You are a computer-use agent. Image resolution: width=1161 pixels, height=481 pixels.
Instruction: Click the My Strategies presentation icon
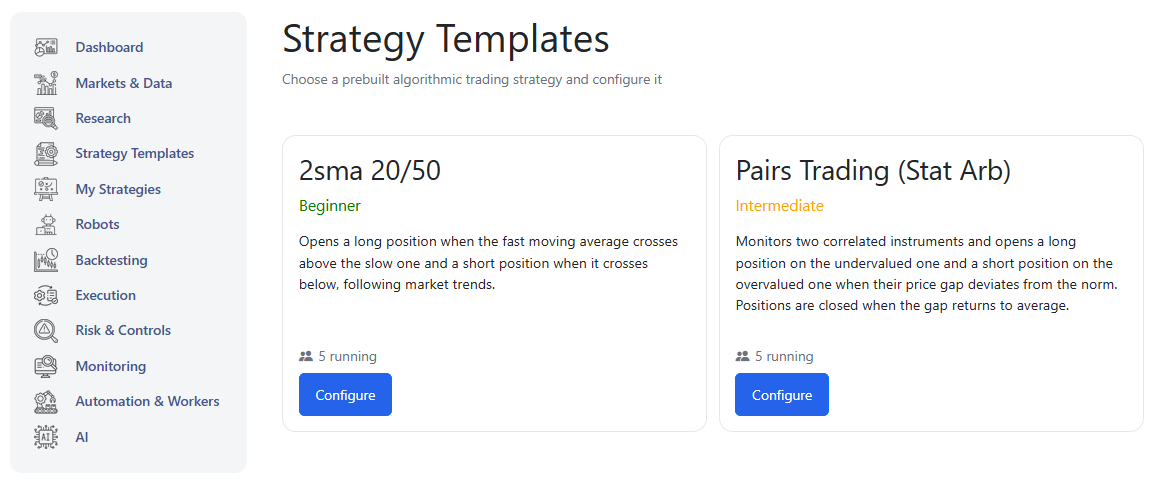pos(46,189)
